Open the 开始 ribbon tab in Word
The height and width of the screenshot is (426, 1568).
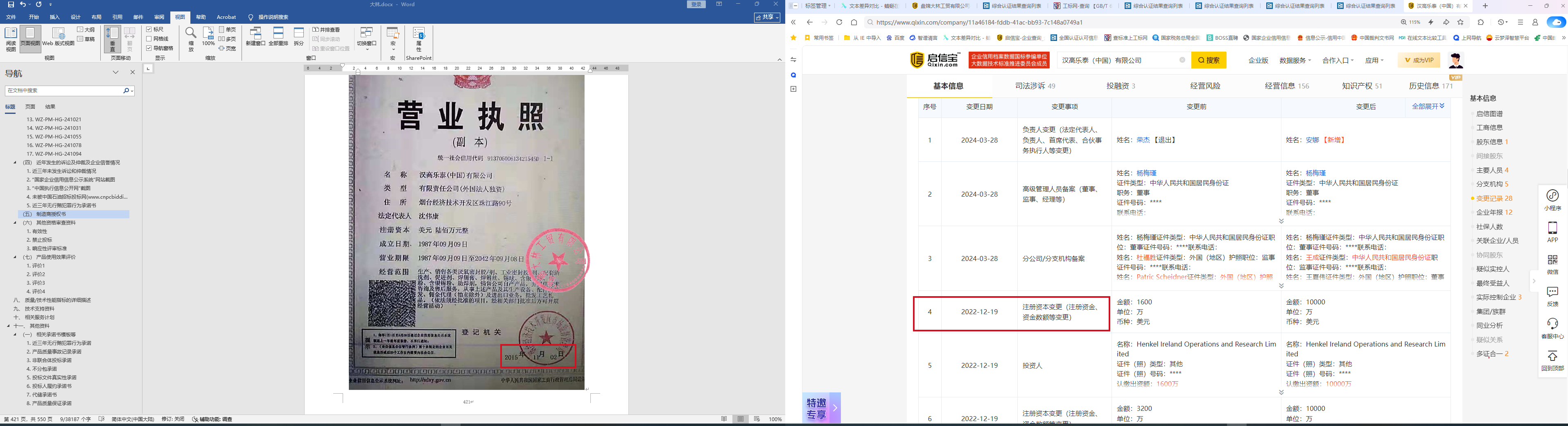click(x=34, y=17)
